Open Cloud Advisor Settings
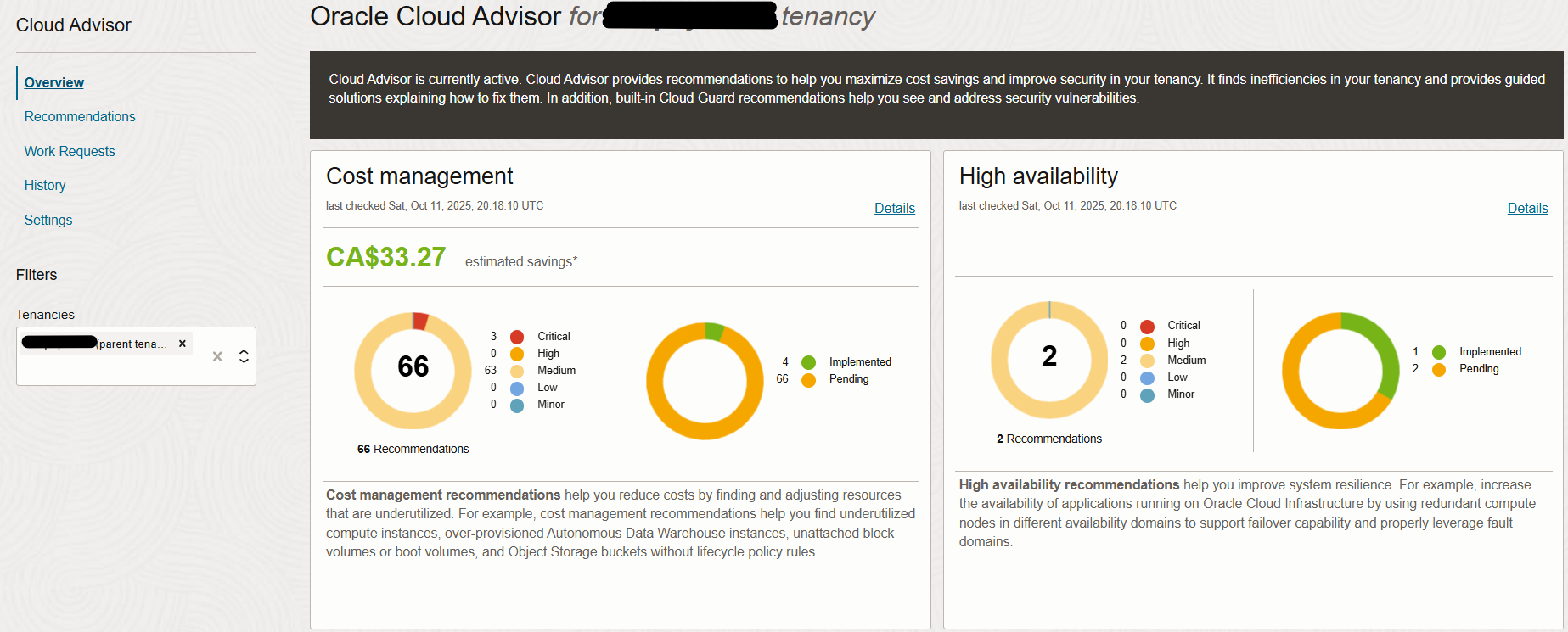The height and width of the screenshot is (632, 1568). (48, 220)
